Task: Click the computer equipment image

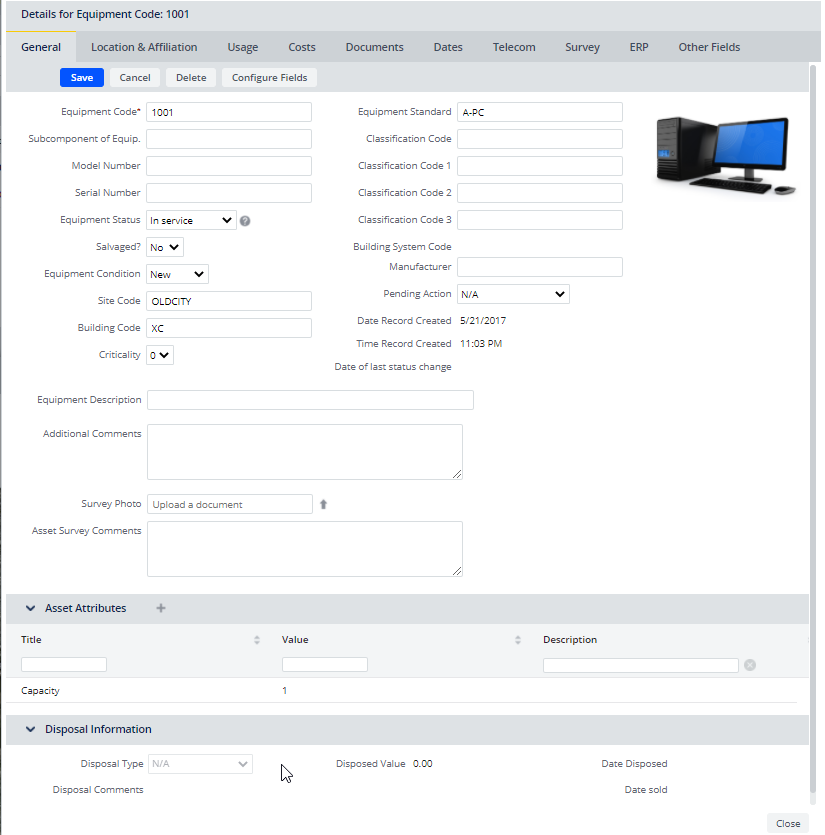Action: pos(726,154)
